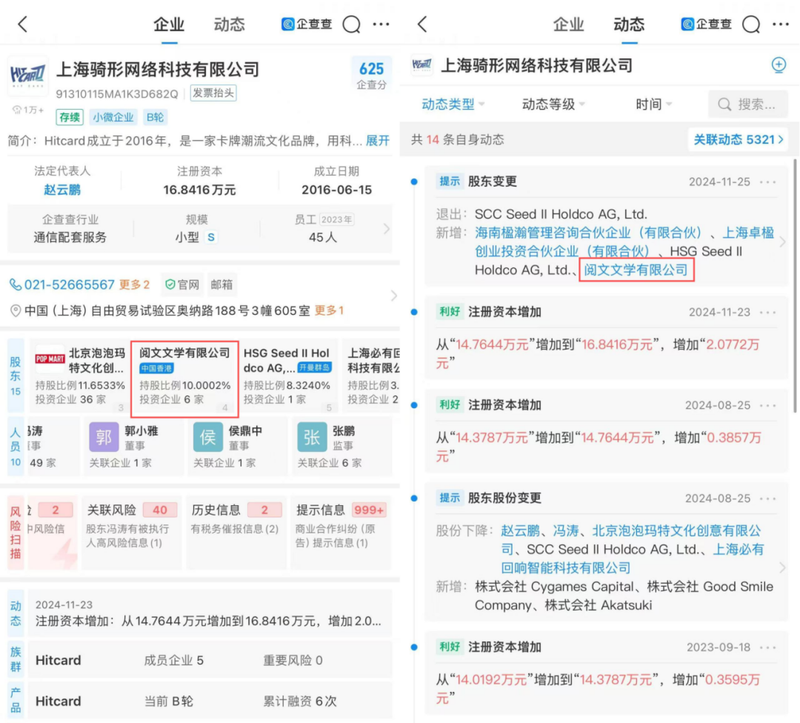800x723 pixels.
Task: Tap the 企查查 logo on right header
Action: pos(706,24)
